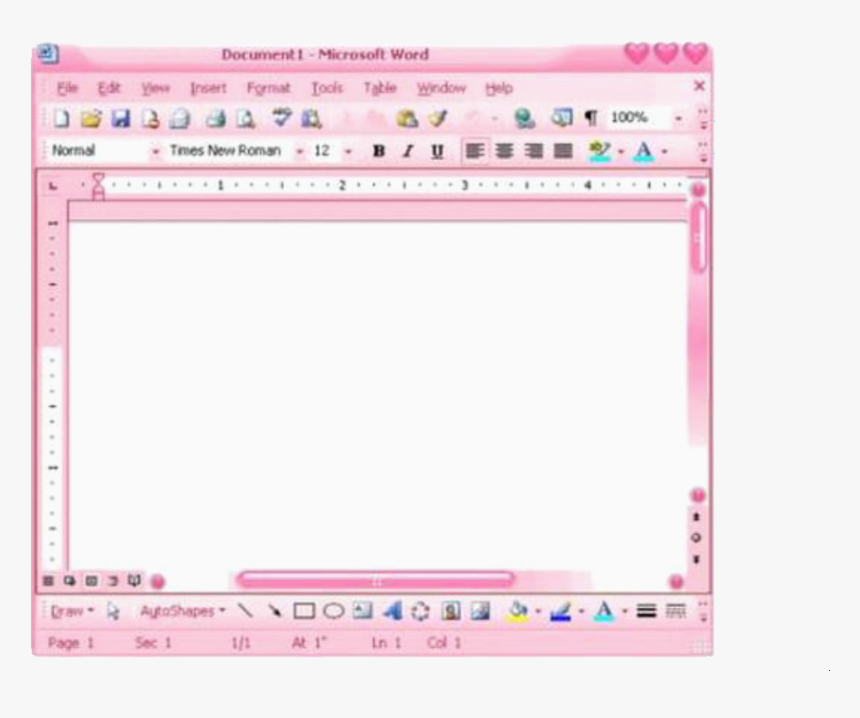860x718 pixels.
Task: Open the font size dropdown showing 12
Action: pyautogui.click(x=348, y=151)
